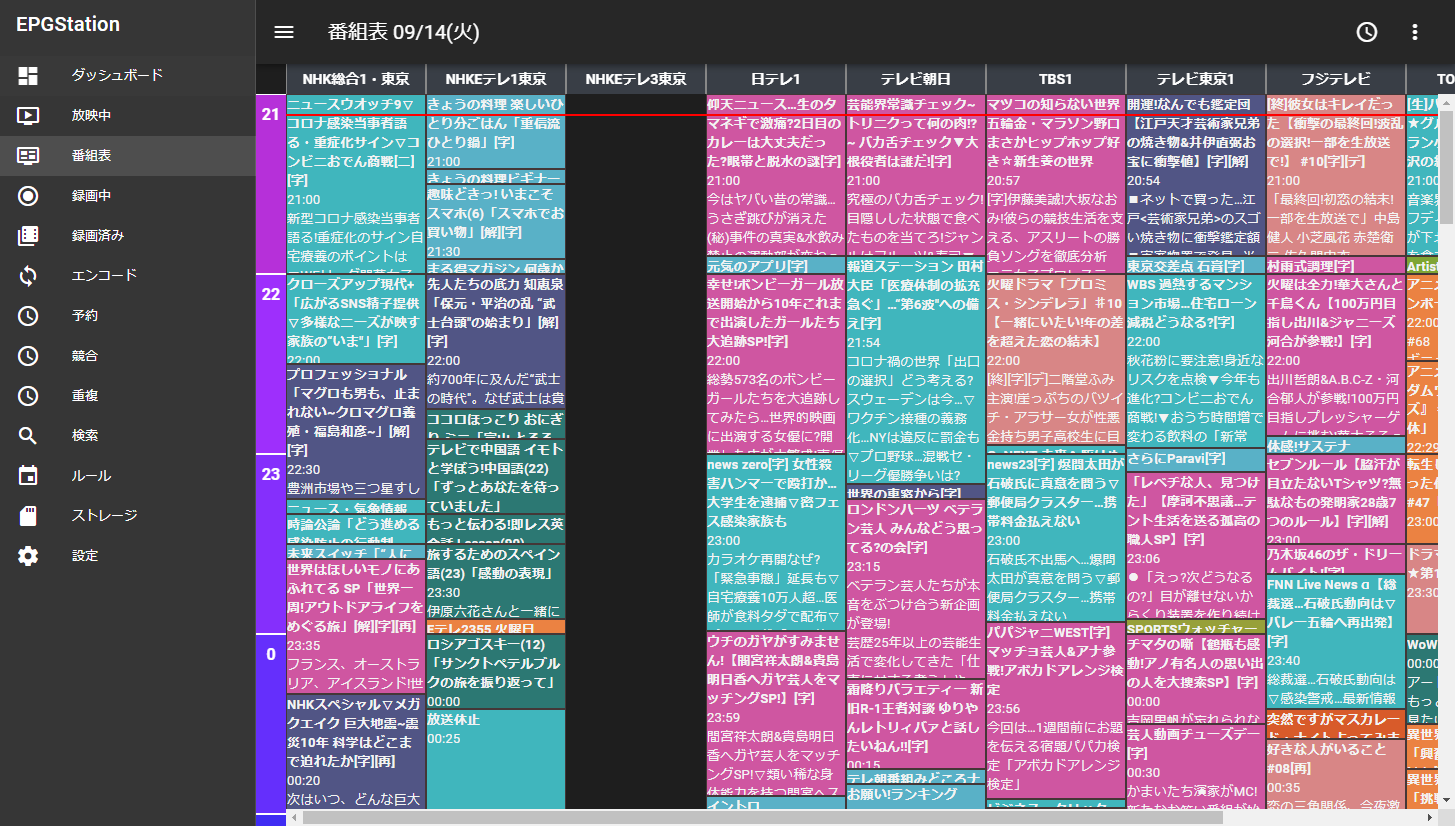Click the 検索 magnifier icon

[28, 435]
